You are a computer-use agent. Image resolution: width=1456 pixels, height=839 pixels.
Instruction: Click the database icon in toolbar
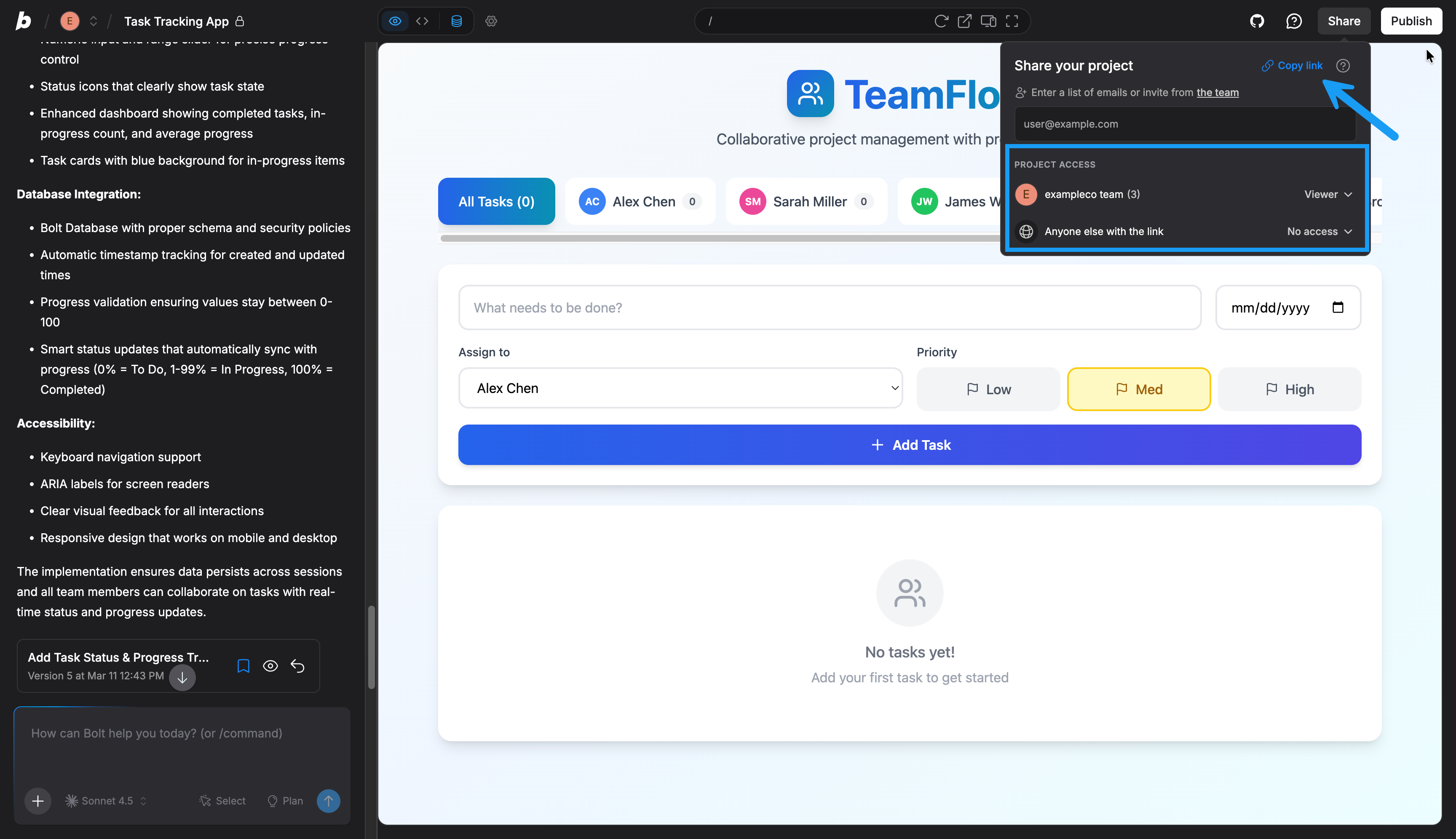456,21
